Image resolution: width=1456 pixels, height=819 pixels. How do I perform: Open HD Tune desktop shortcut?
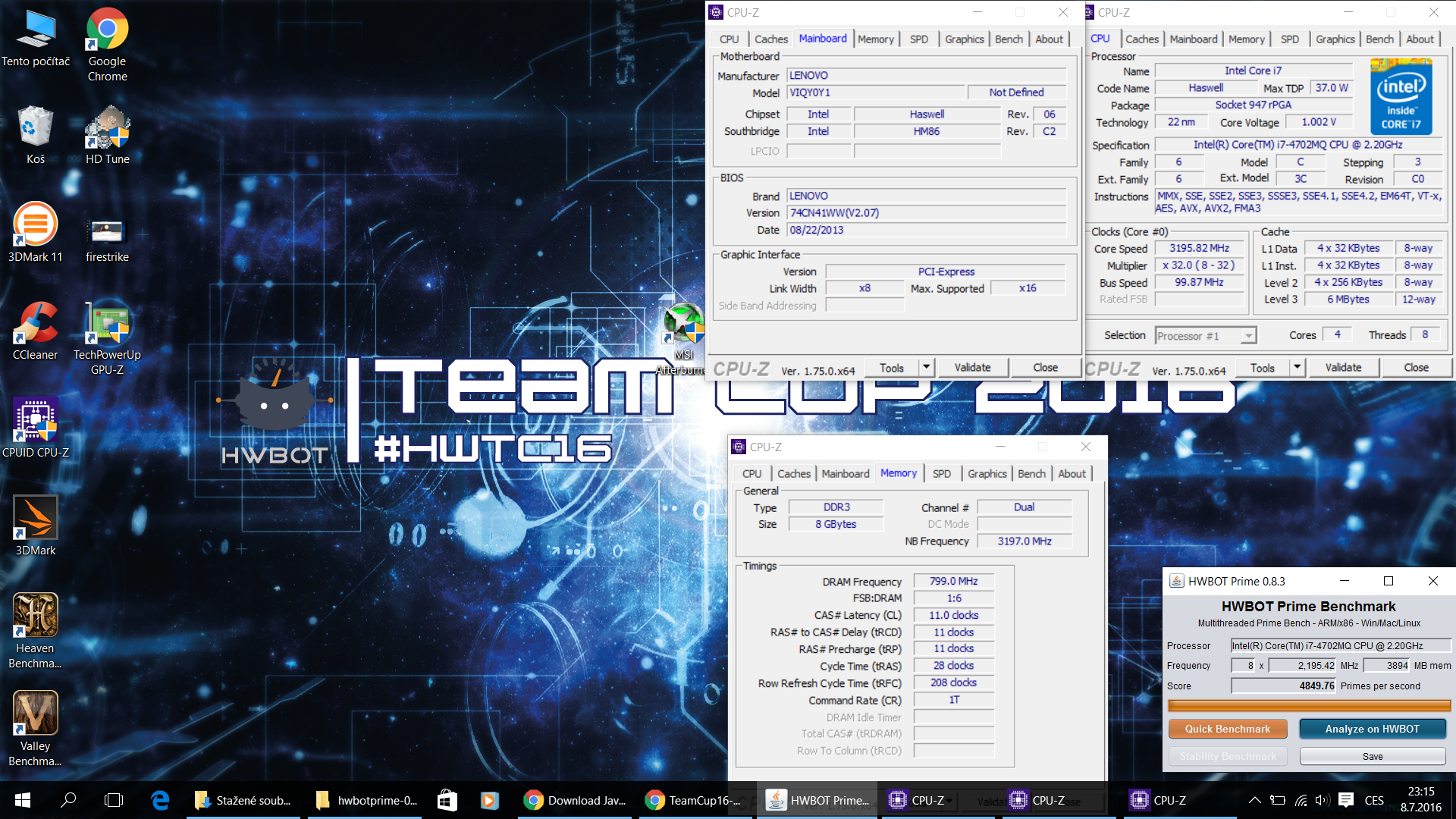(107, 135)
